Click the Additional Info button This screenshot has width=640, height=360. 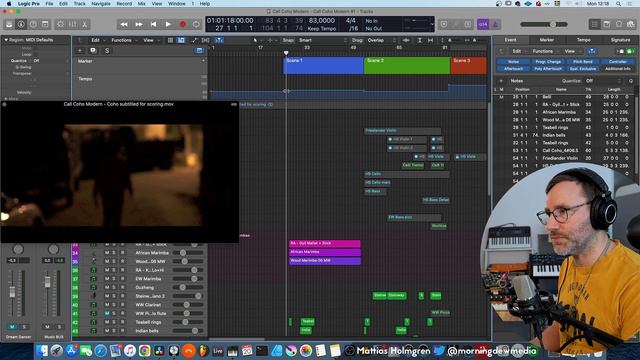(x=617, y=69)
